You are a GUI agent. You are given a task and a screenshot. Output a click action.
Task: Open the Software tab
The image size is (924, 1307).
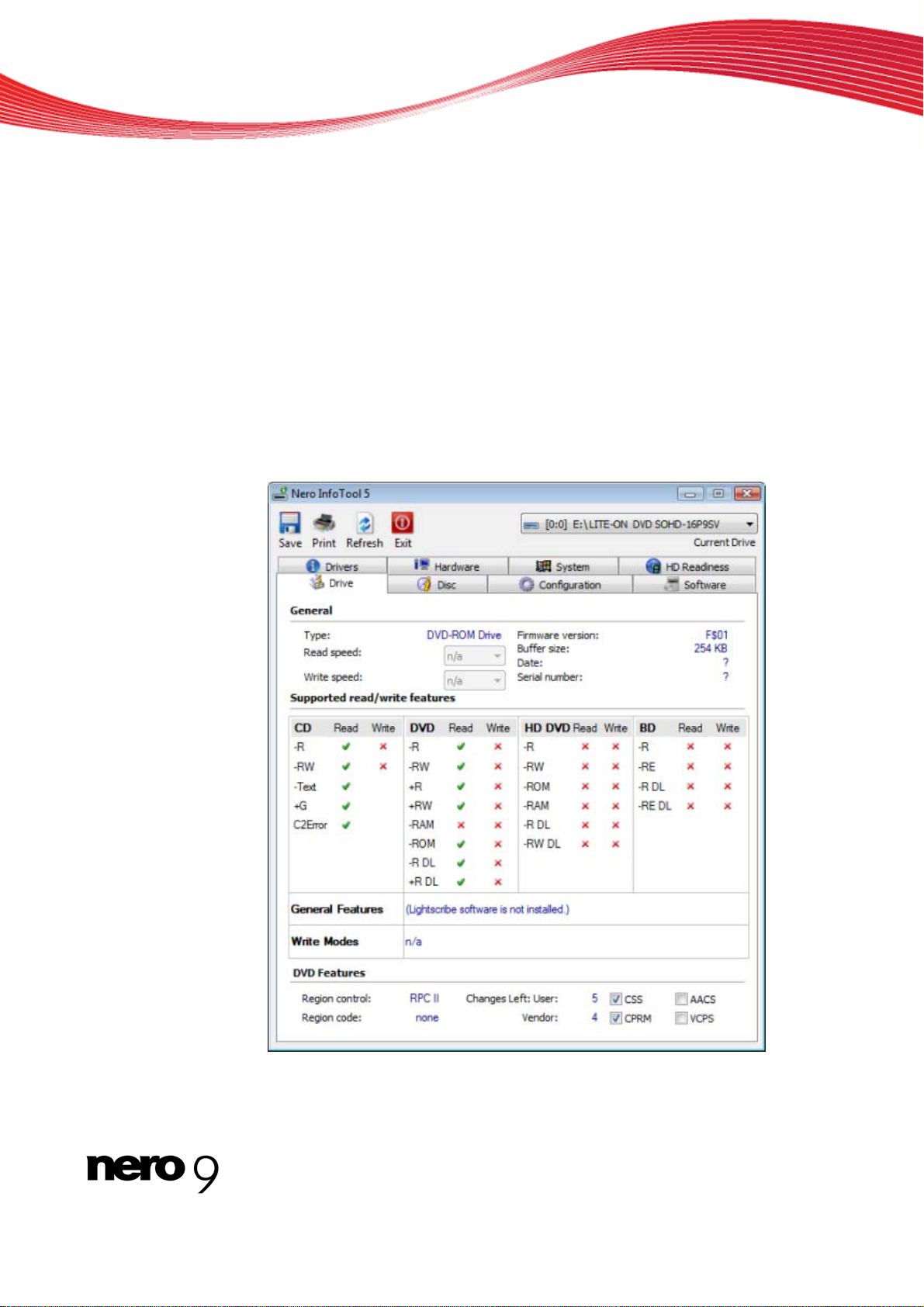pos(695,585)
